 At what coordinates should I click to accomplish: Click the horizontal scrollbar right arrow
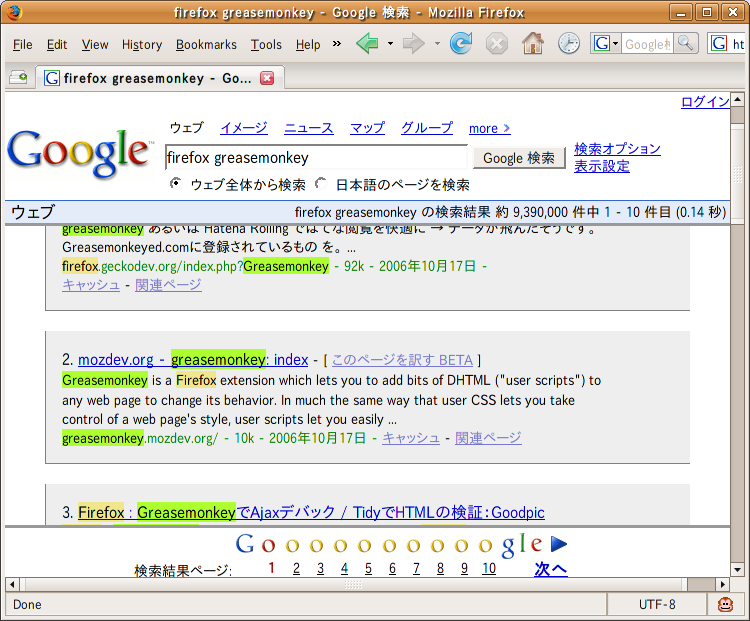point(723,584)
